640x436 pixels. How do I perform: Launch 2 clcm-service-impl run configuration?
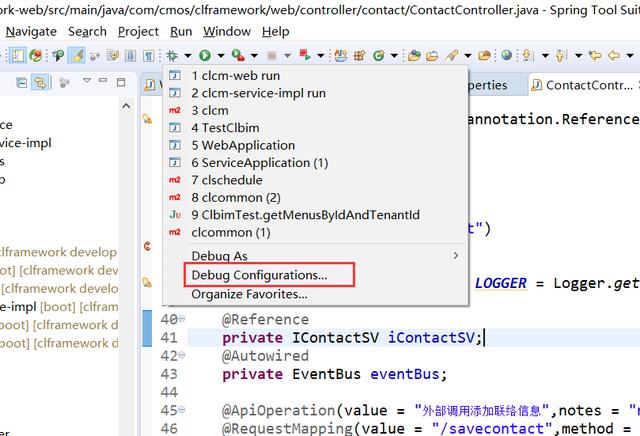pyautogui.click(x=315, y=93)
